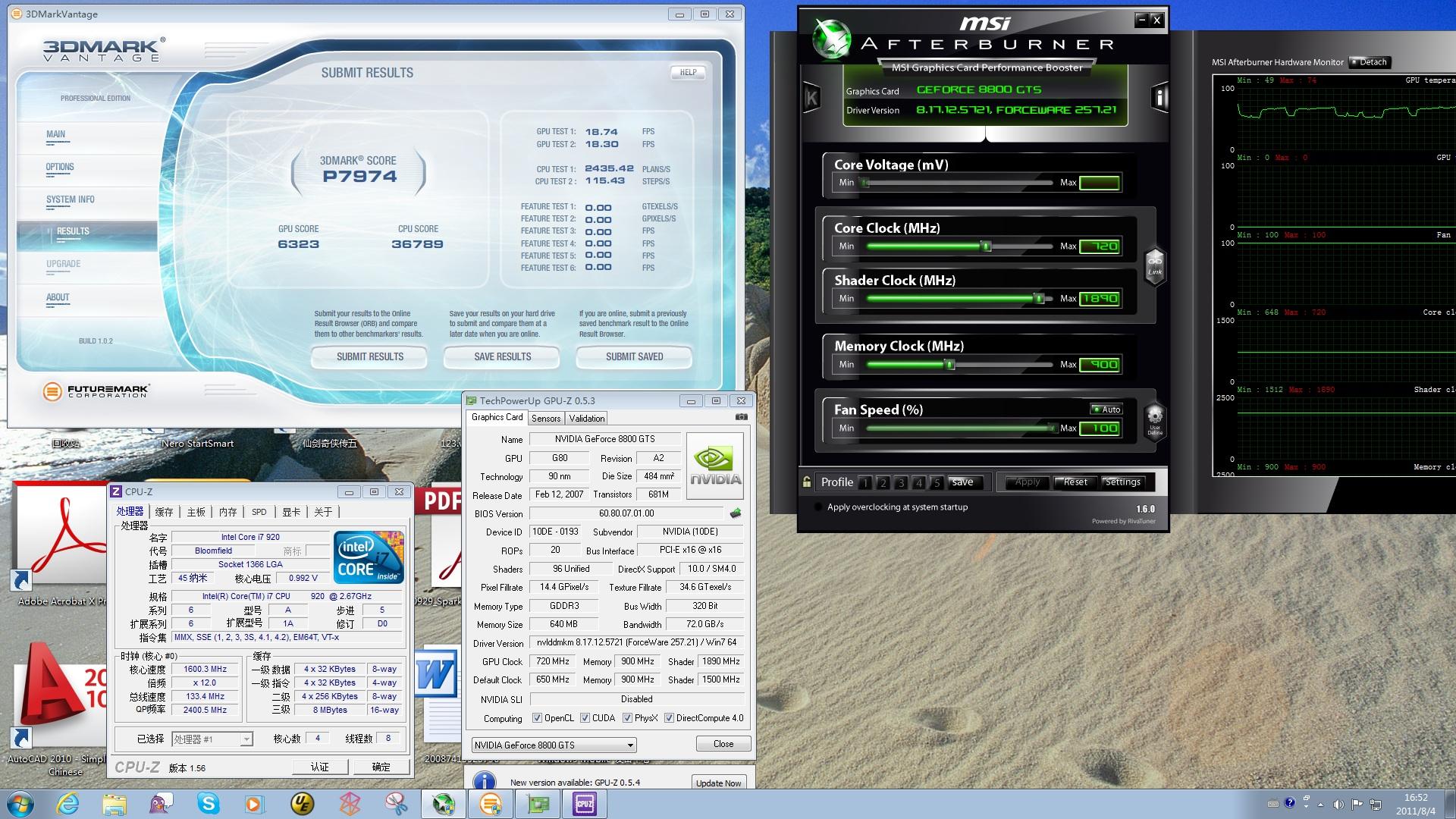Open the SPD tab in CPU-Z

coord(259,512)
